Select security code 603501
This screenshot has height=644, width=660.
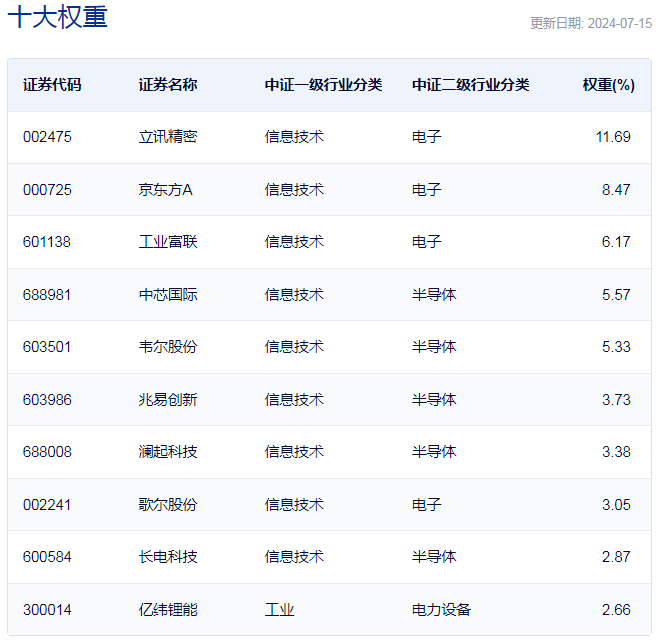(47, 347)
